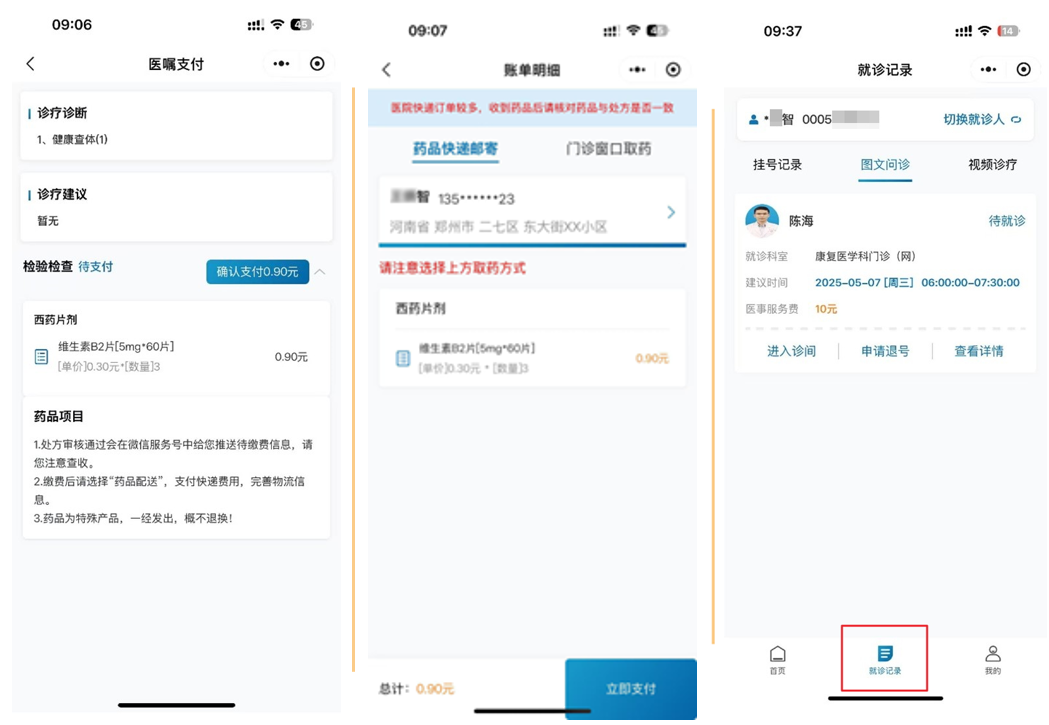
Task: Open 首页 home icon in bottom bar
Action: tap(777, 659)
